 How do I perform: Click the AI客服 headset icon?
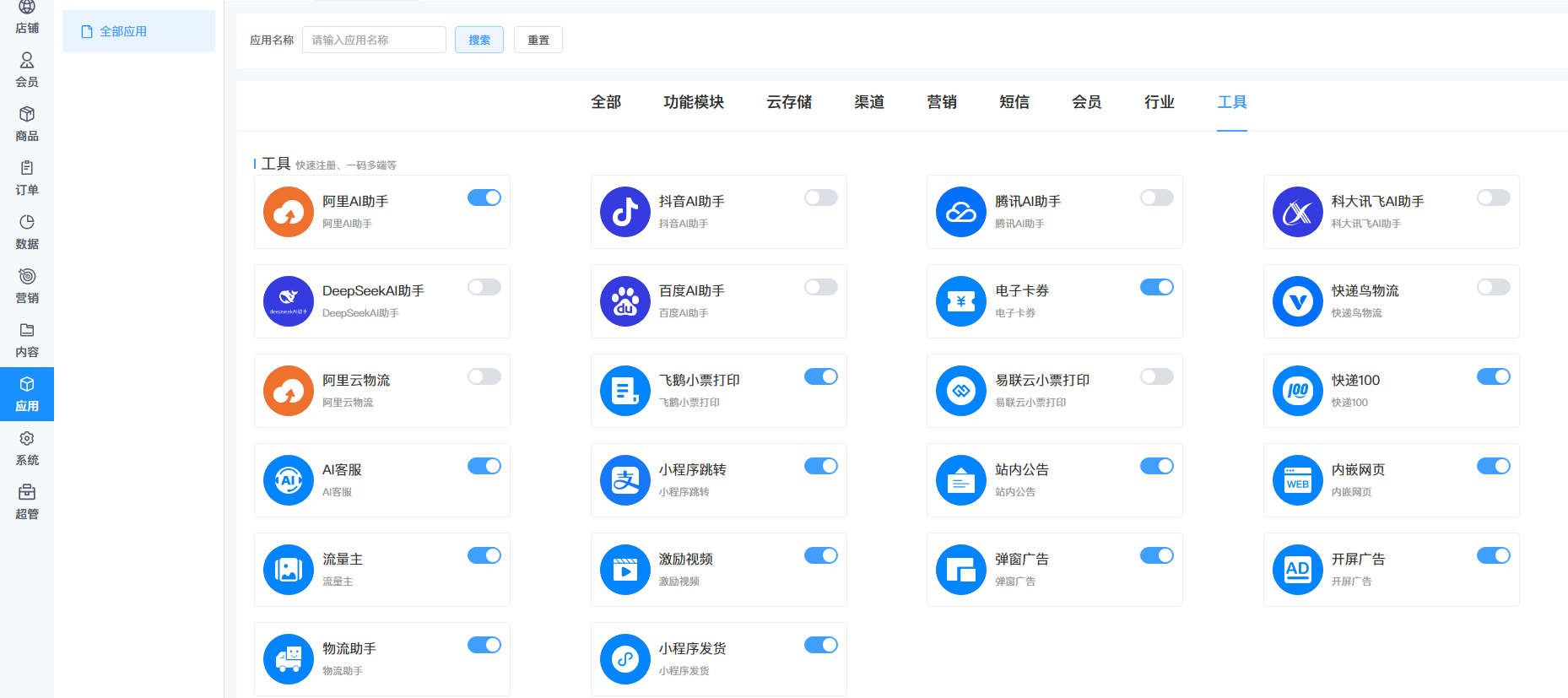coord(289,480)
